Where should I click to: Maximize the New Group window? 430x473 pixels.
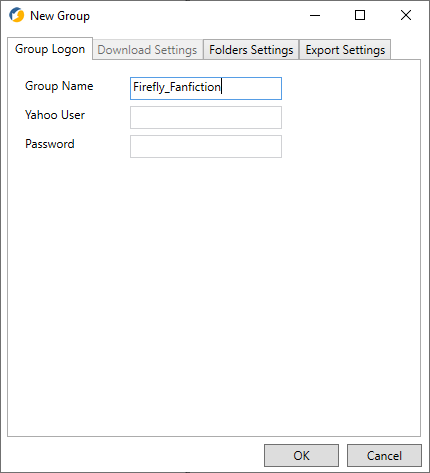pos(360,15)
